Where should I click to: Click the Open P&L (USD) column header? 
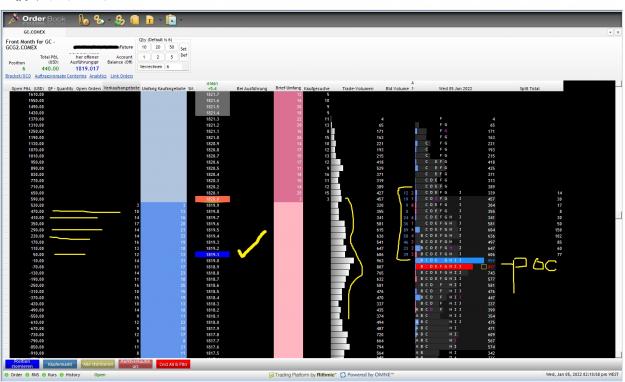[x=28, y=89]
